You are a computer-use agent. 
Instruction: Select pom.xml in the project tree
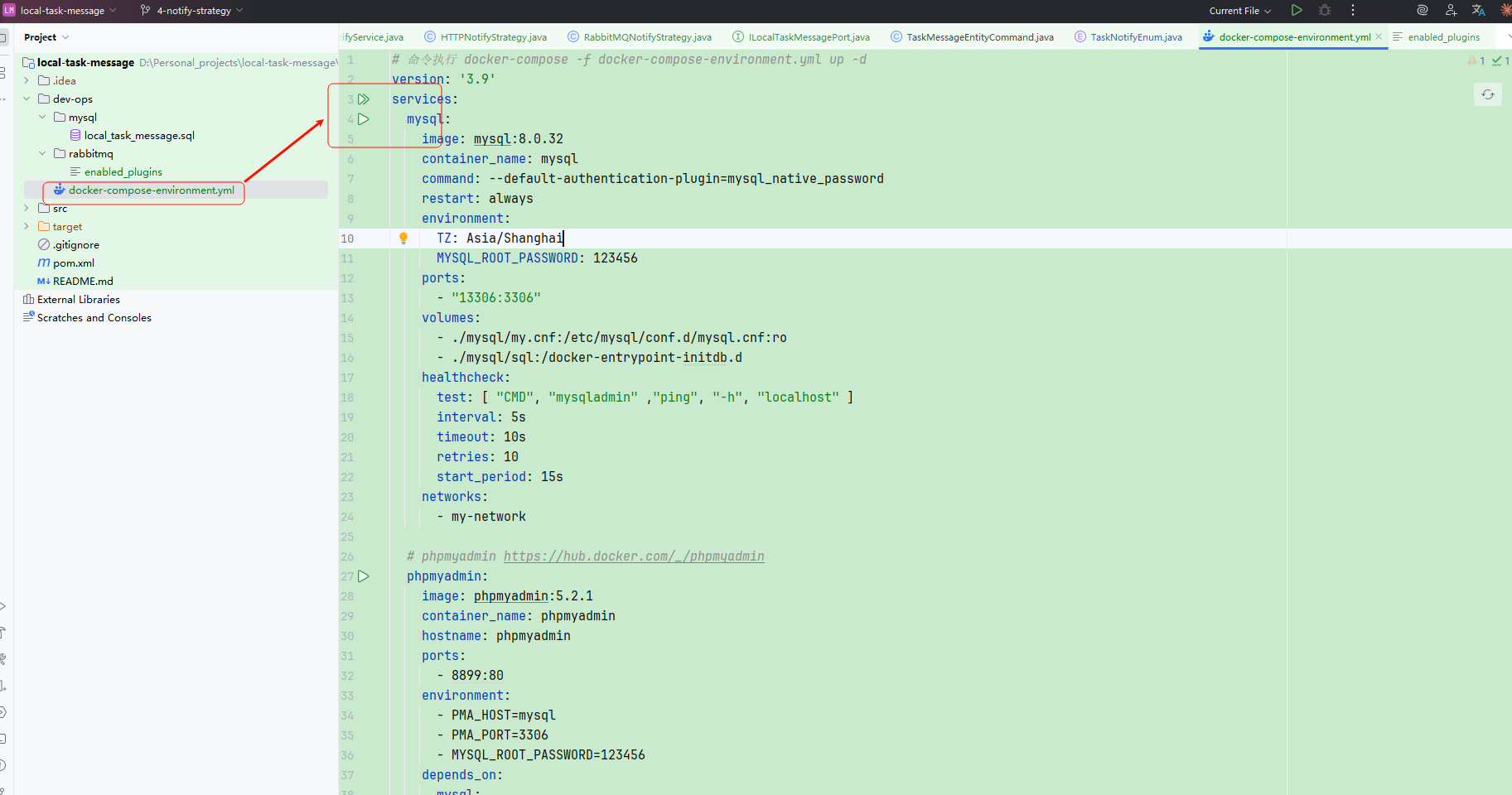[74, 263]
